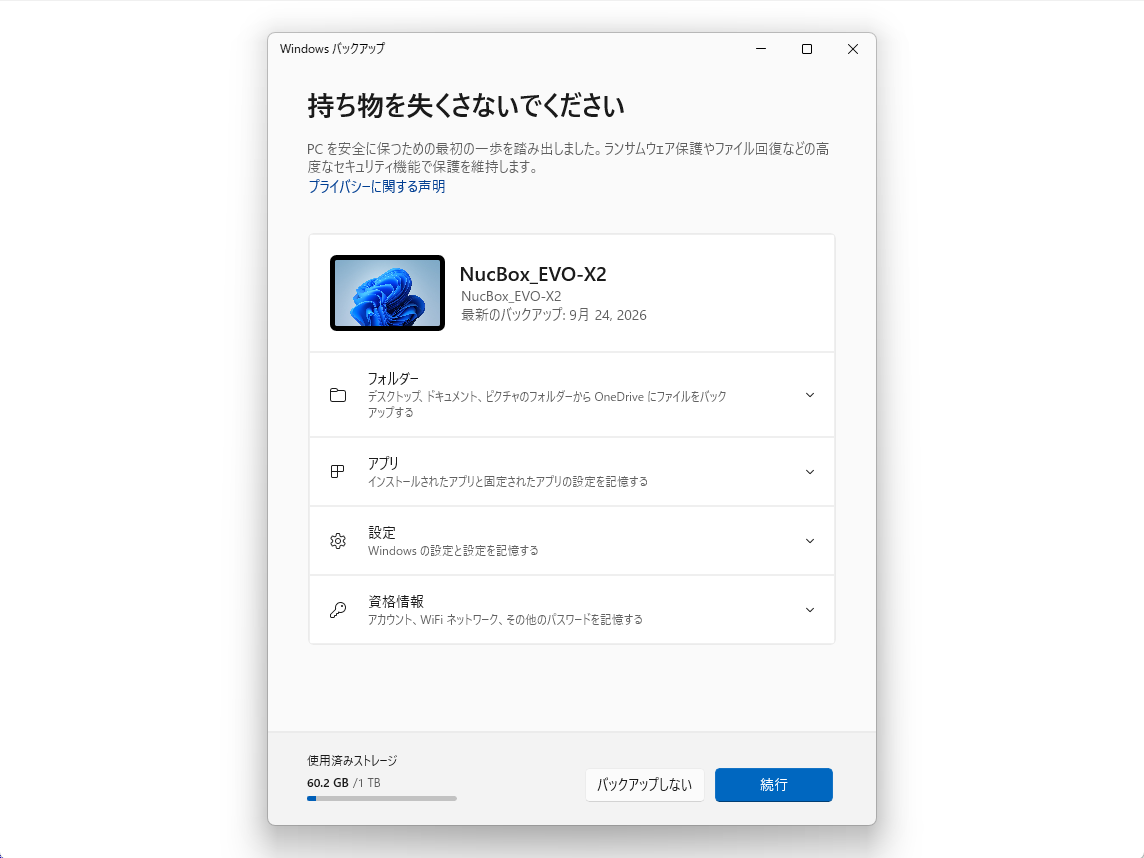Click the Windows の設定と設定を記憶する description
1144x858 pixels.
(453, 551)
